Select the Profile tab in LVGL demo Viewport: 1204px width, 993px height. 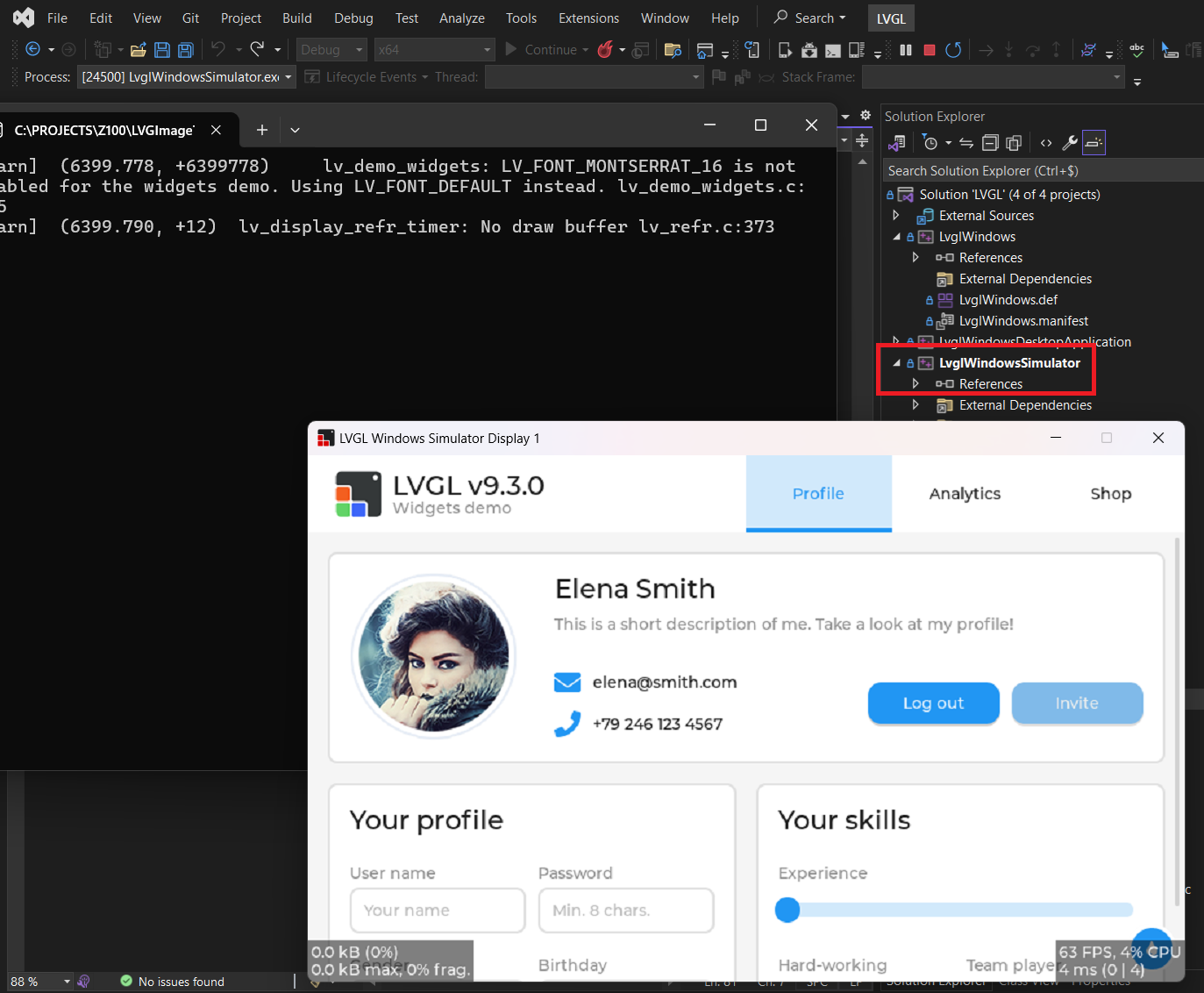tap(818, 493)
